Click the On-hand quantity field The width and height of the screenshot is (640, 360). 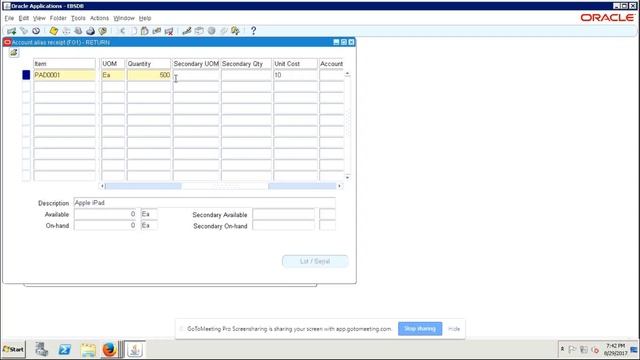pos(105,225)
